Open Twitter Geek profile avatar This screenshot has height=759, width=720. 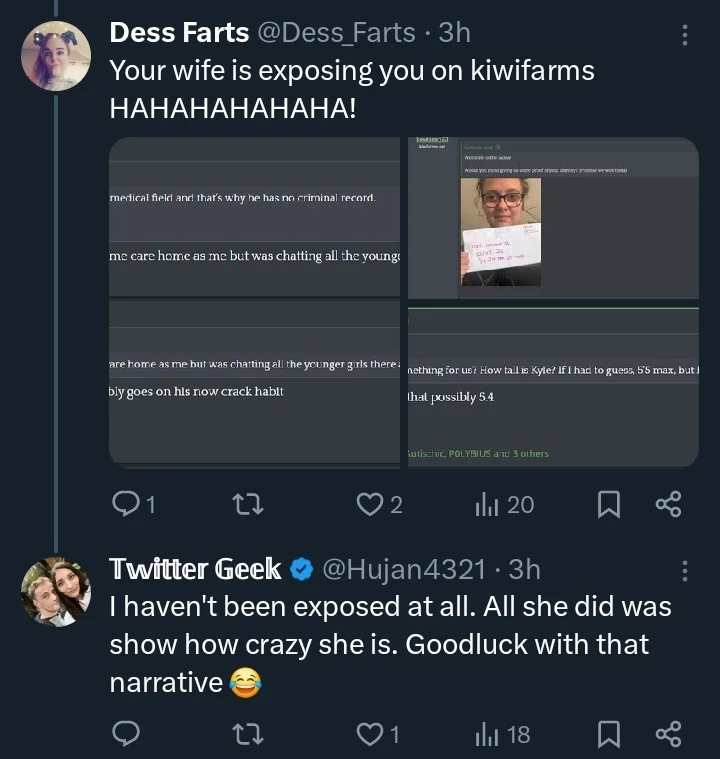click(x=56, y=592)
